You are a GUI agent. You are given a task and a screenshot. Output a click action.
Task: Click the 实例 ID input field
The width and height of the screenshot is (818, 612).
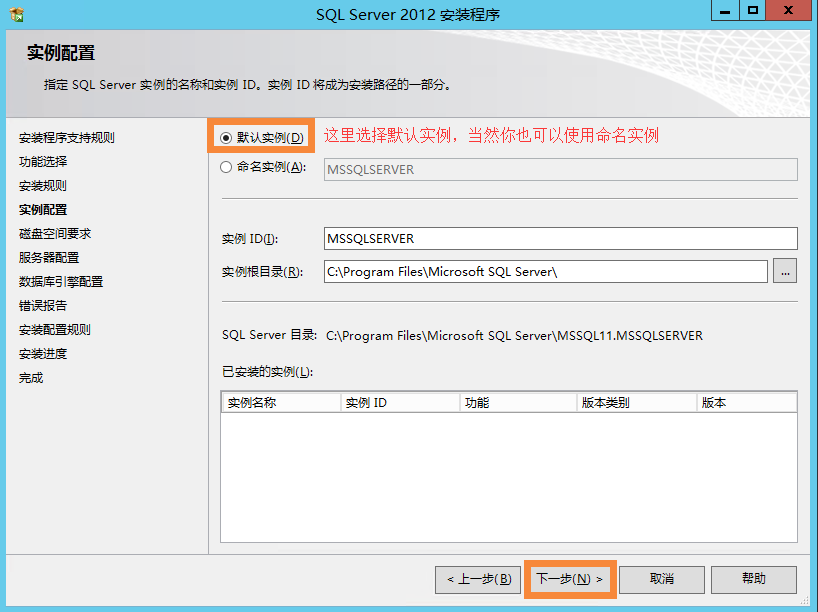click(x=560, y=238)
